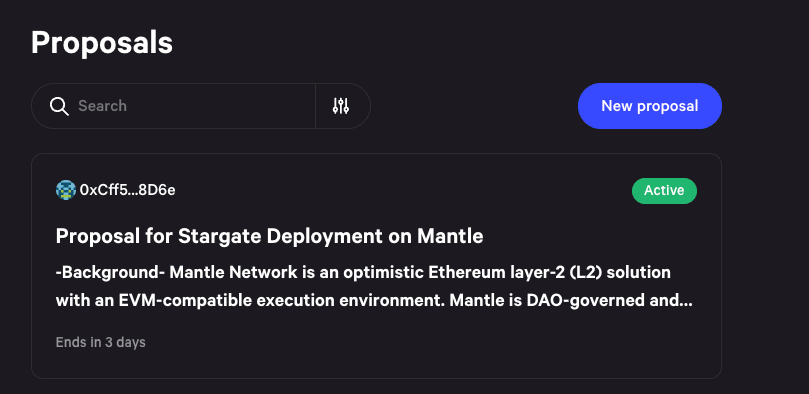Open the proposal filter settings icon
The width and height of the screenshot is (809, 394).
coord(341,106)
